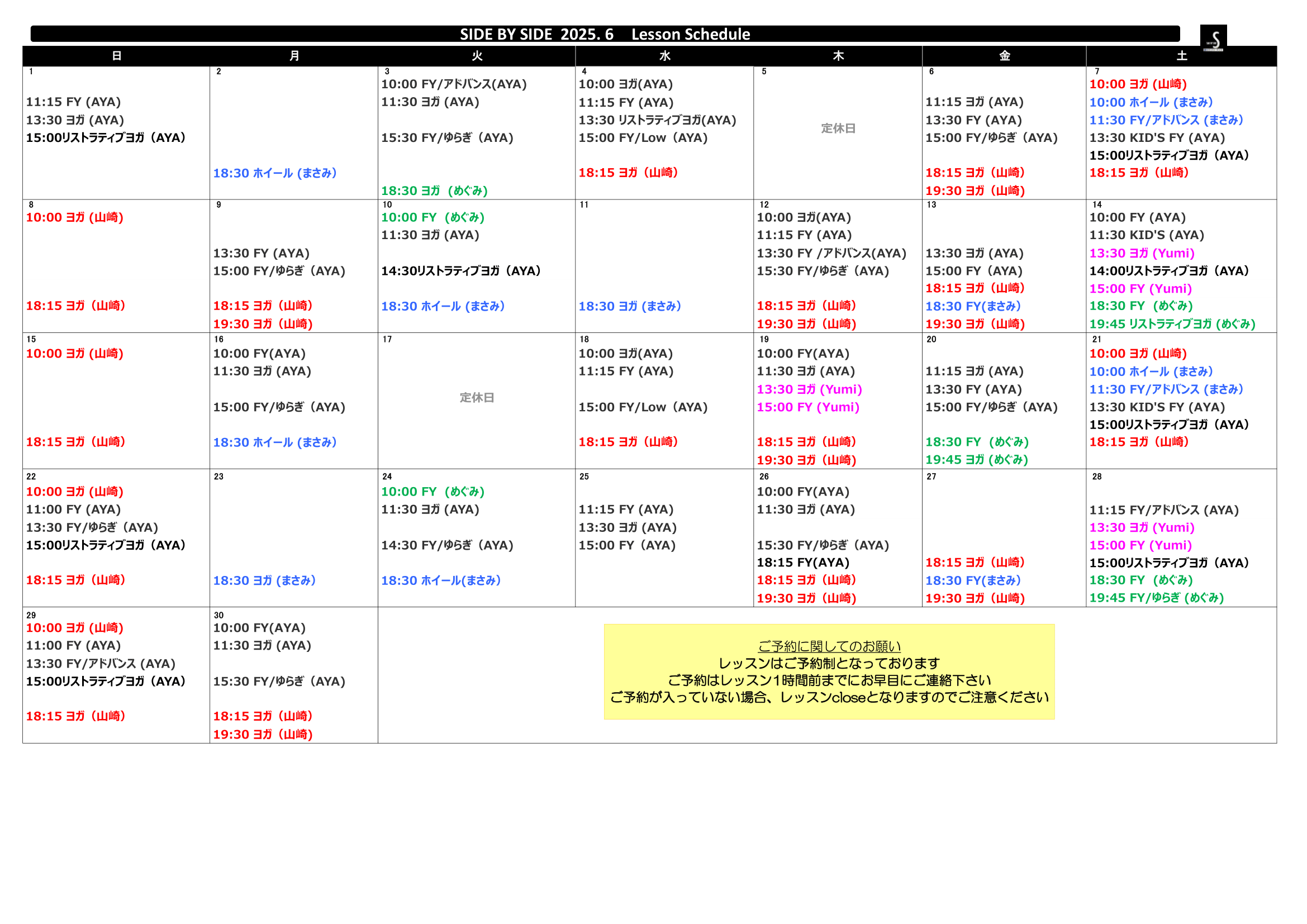The image size is (1307, 924).
Task: Select '10:00 FY (めぐみ)' on June 10
Action: pyautogui.click(x=433, y=217)
